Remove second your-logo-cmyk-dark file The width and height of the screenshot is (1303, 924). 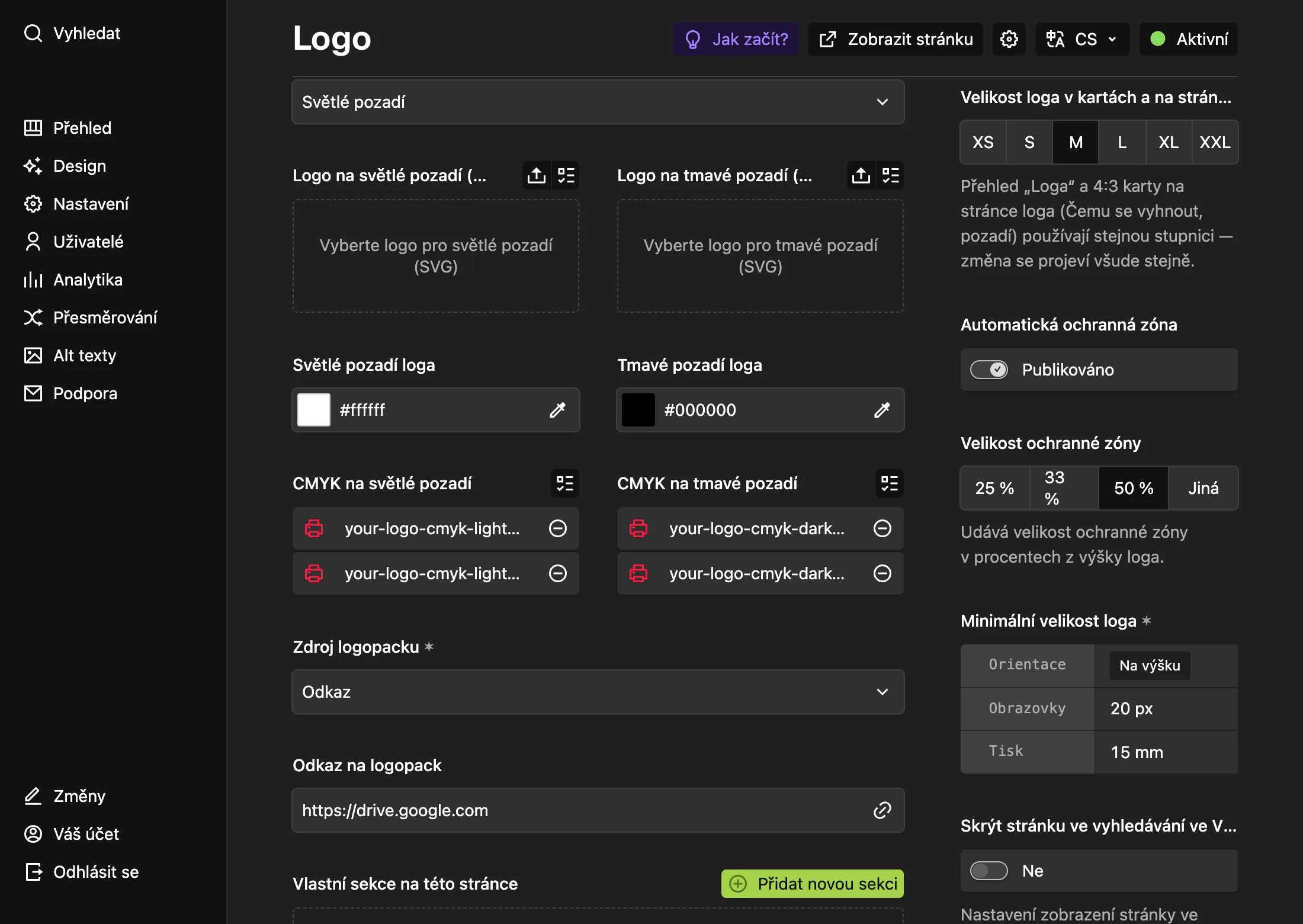[x=882, y=573]
